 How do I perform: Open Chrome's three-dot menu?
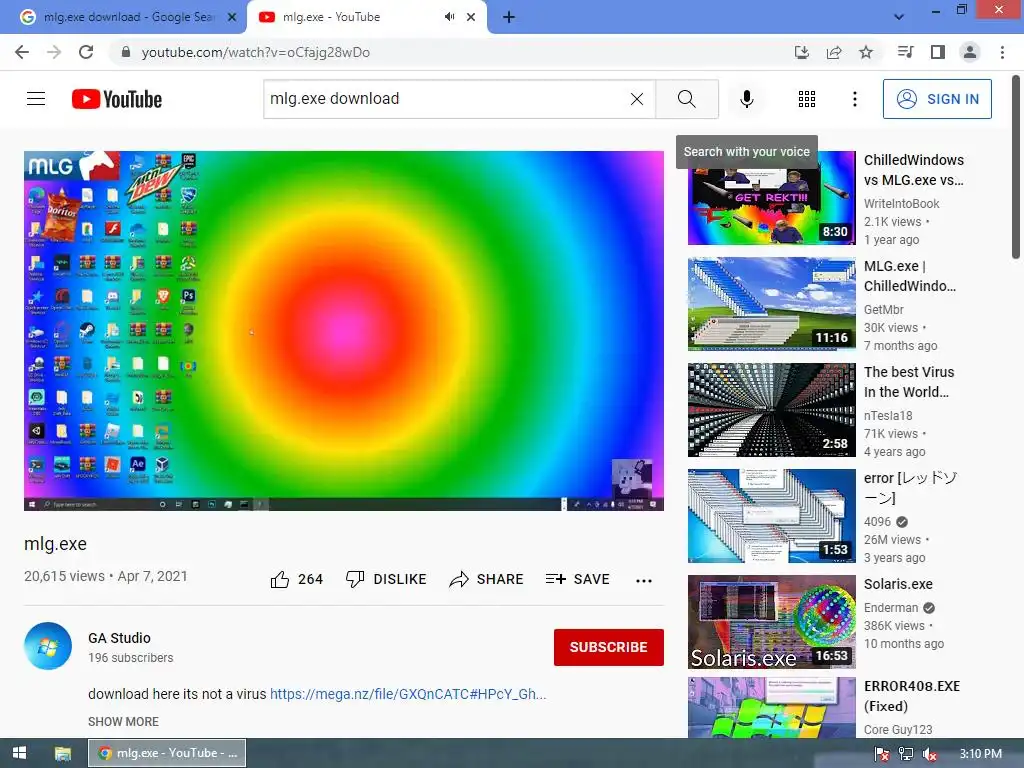pyautogui.click(x=1002, y=52)
